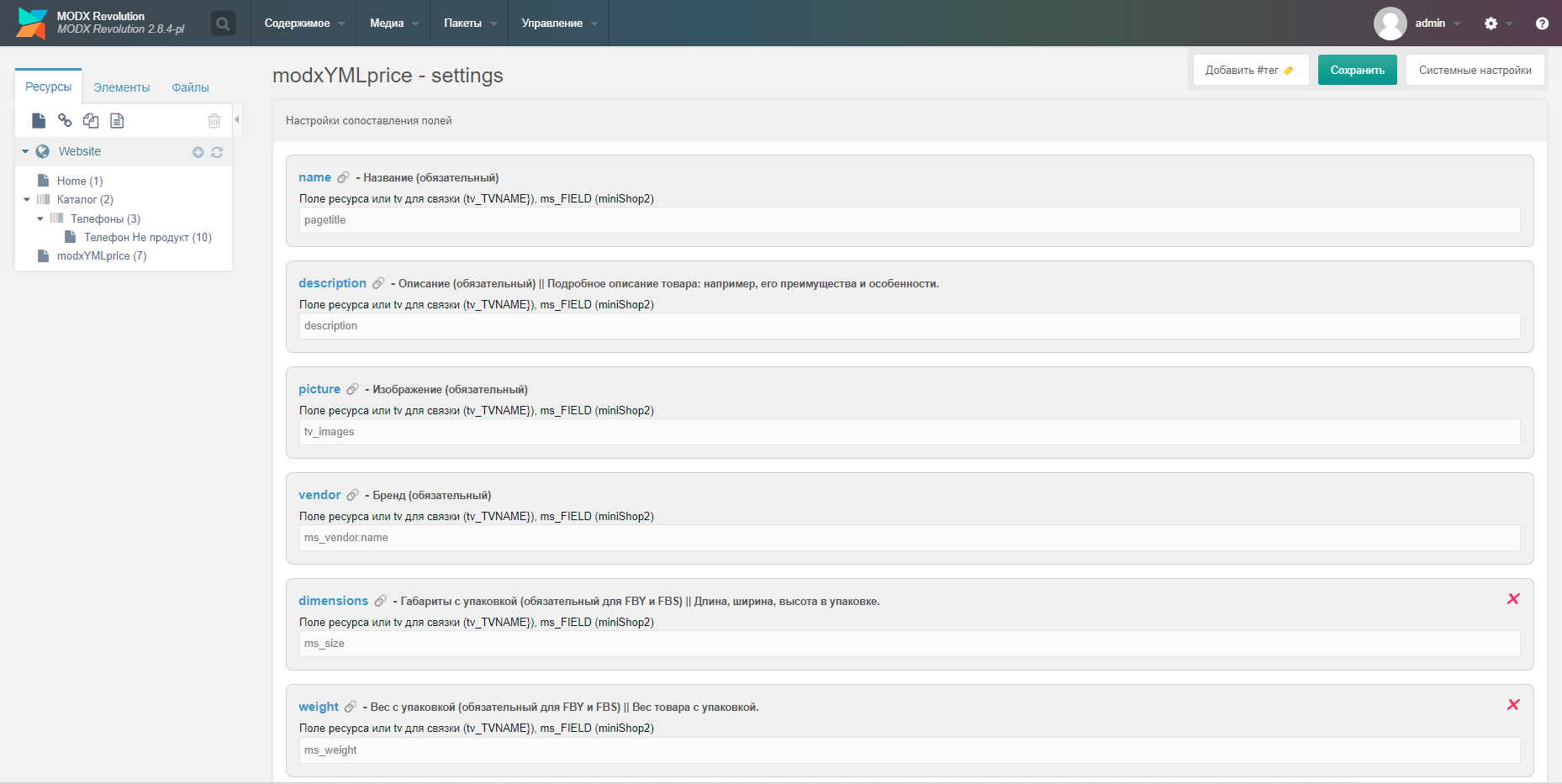Click link icon next to vendor field
This screenshot has width=1562, height=784.
(352, 495)
